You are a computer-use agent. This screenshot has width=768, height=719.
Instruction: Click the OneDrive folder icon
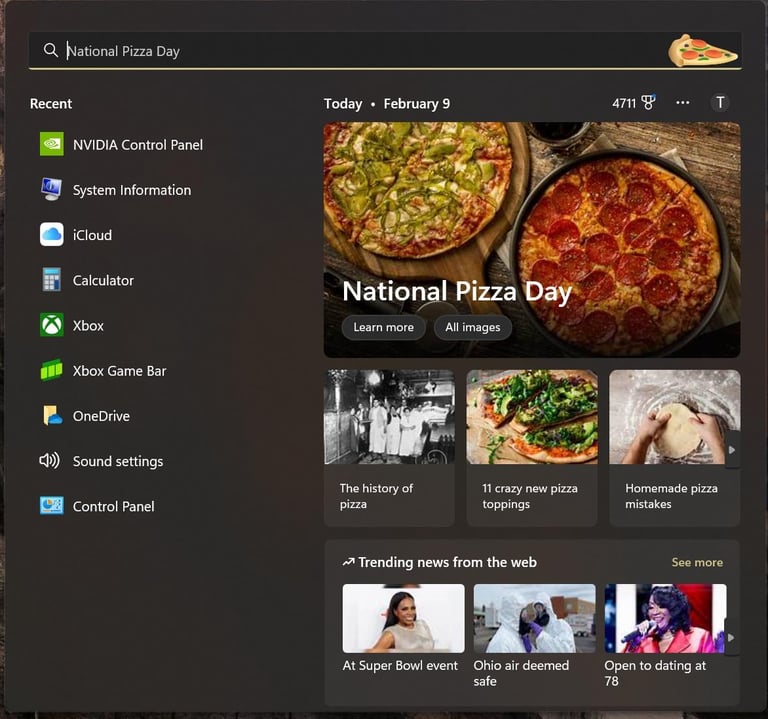[52, 415]
